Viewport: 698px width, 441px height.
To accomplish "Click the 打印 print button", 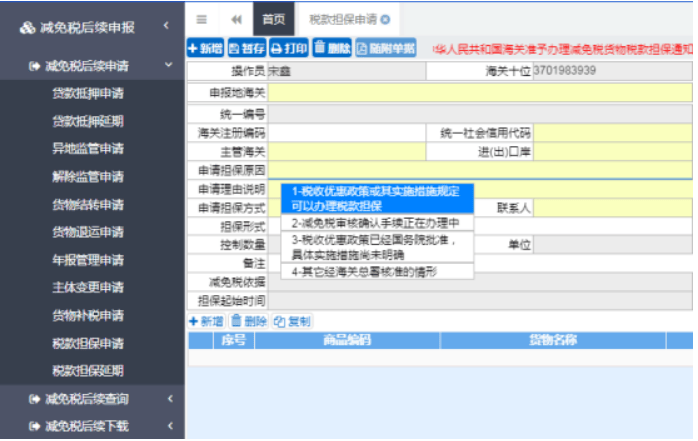I will coord(289,47).
